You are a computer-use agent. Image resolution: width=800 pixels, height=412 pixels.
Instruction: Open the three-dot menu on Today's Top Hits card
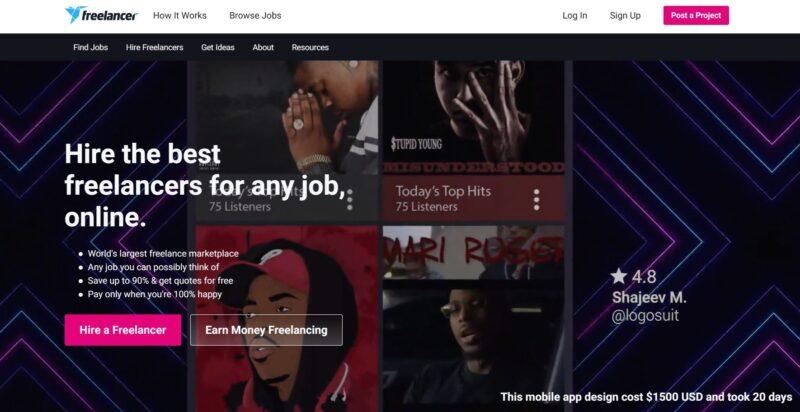[x=536, y=200]
